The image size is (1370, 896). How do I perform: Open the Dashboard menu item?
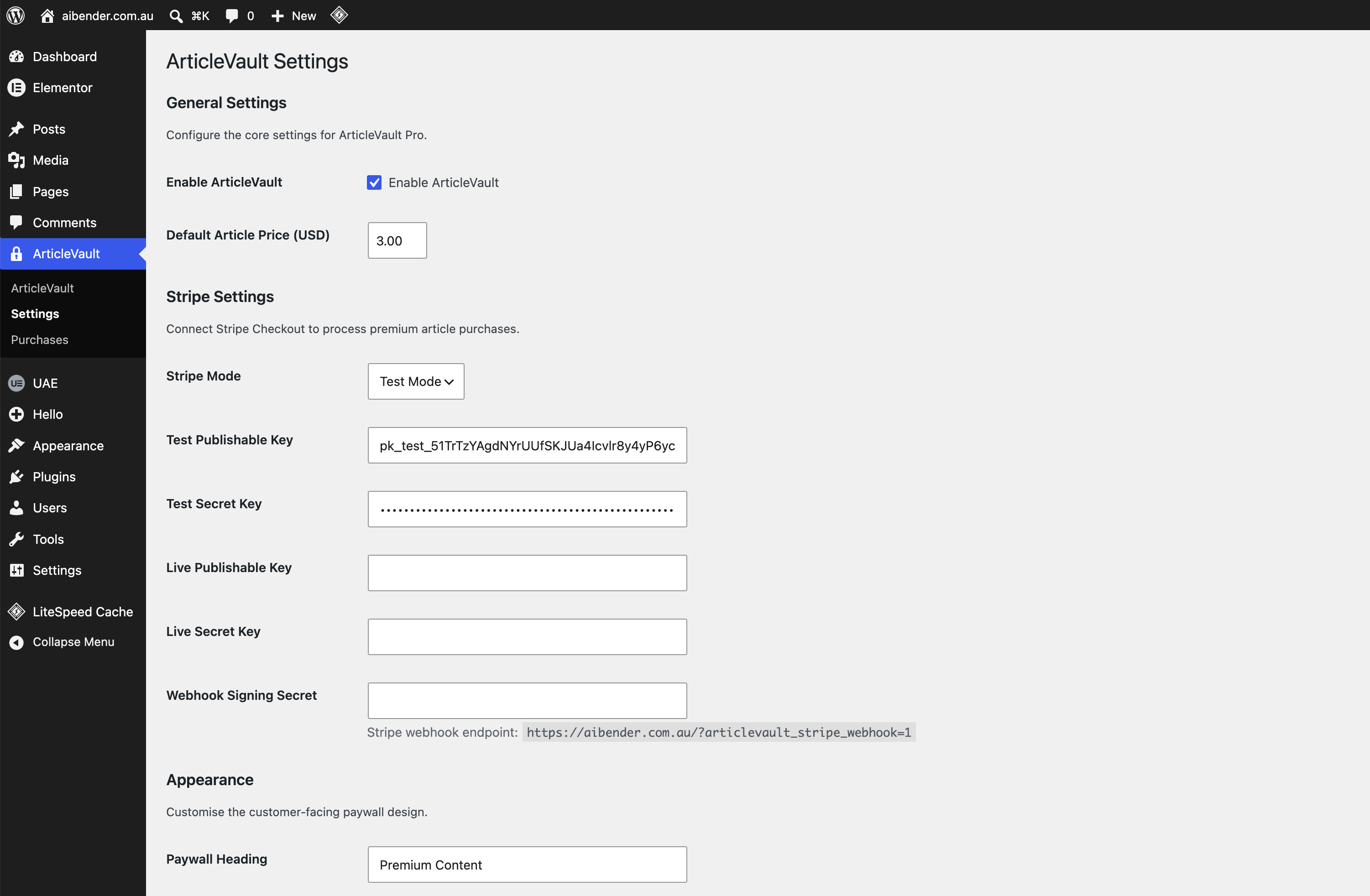(x=73, y=57)
